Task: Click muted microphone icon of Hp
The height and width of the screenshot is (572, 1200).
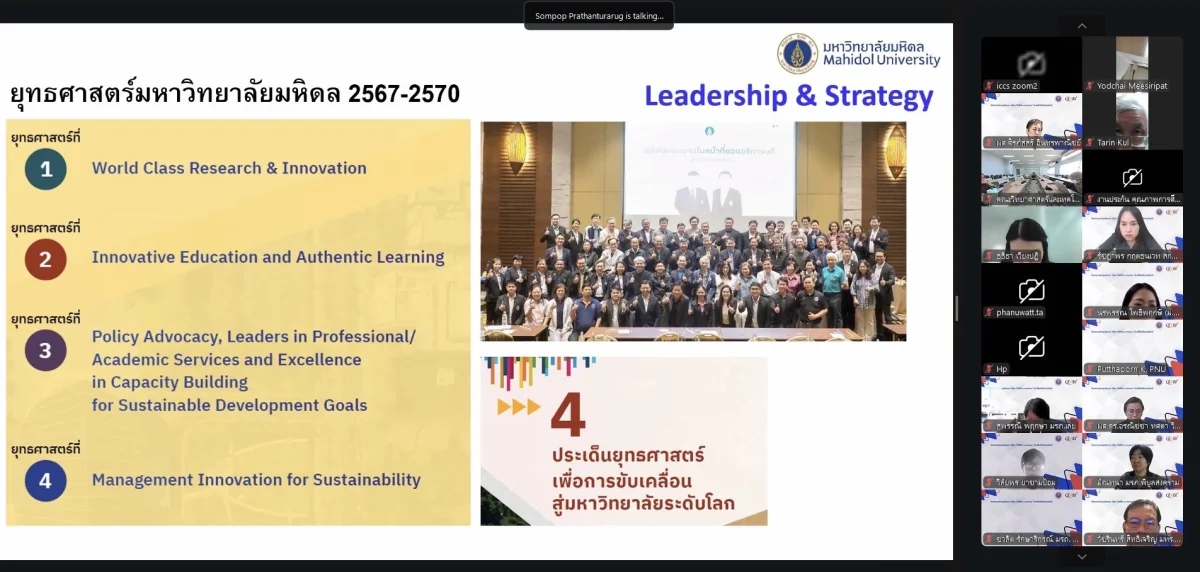Action: (989, 369)
